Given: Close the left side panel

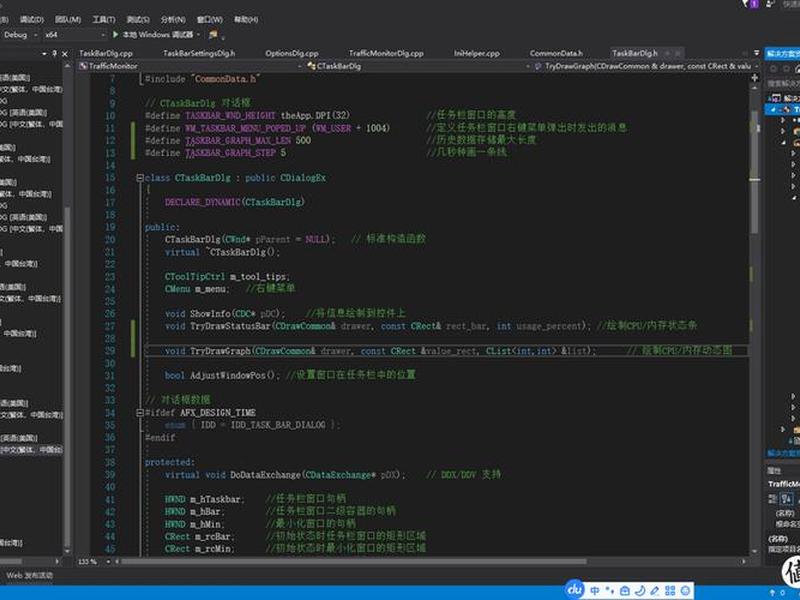Looking at the screenshot, I should point(65,54).
